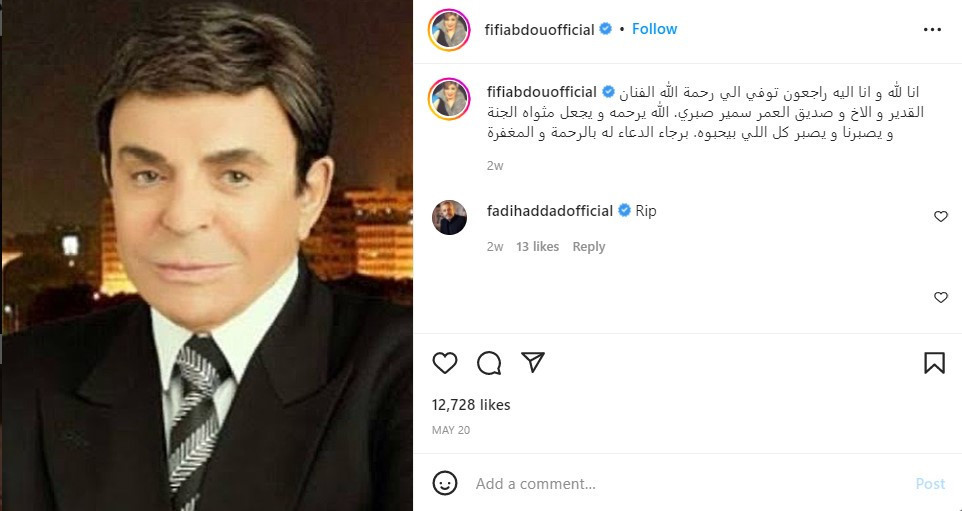View the 13 likes on the comment
Image resolution: width=962 pixels, height=511 pixels.
coord(537,247)
